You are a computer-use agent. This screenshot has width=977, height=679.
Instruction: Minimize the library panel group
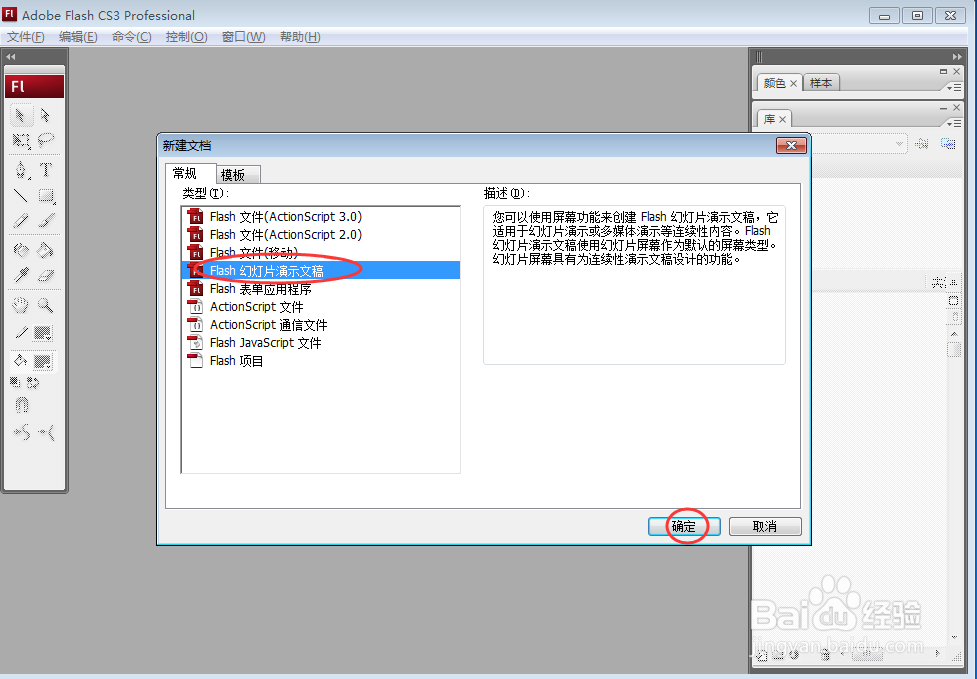(943, 108)
